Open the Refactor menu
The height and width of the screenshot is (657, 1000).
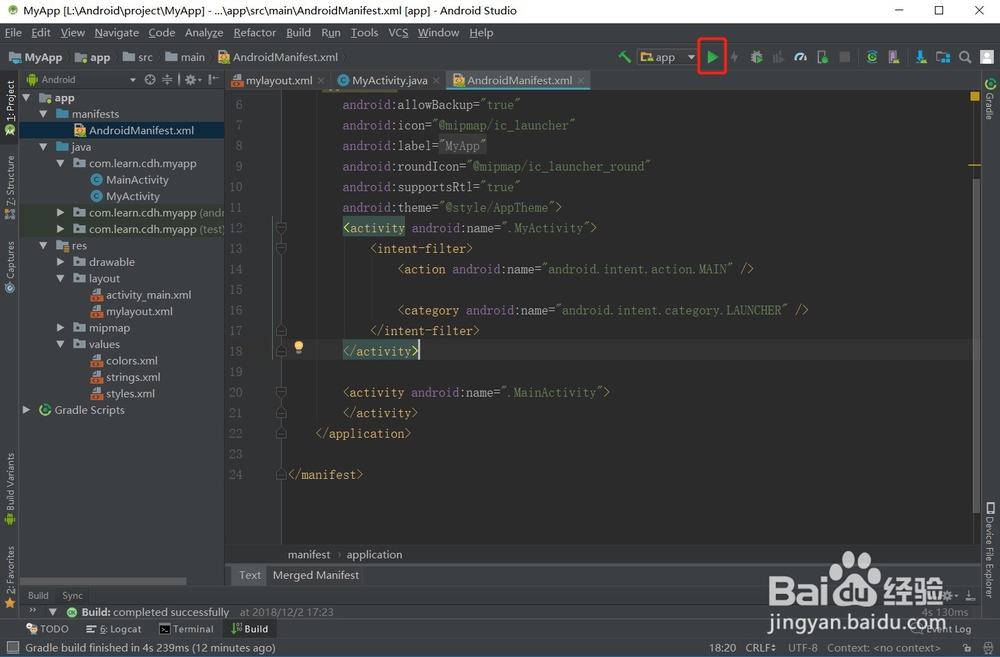pos(254,33)
